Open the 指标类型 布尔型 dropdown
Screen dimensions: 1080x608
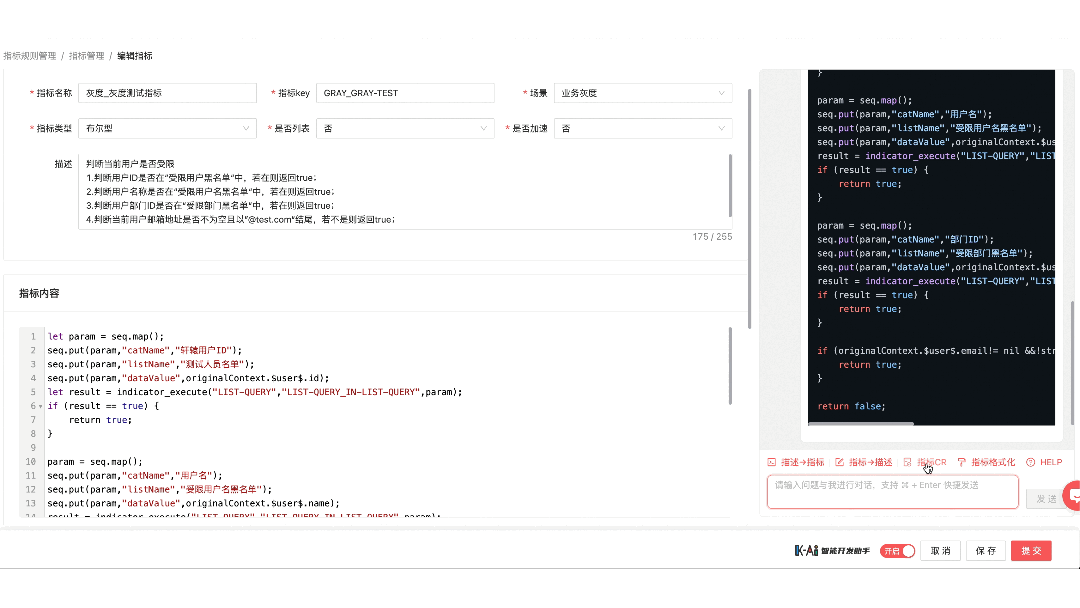click(x=167, y=128)
